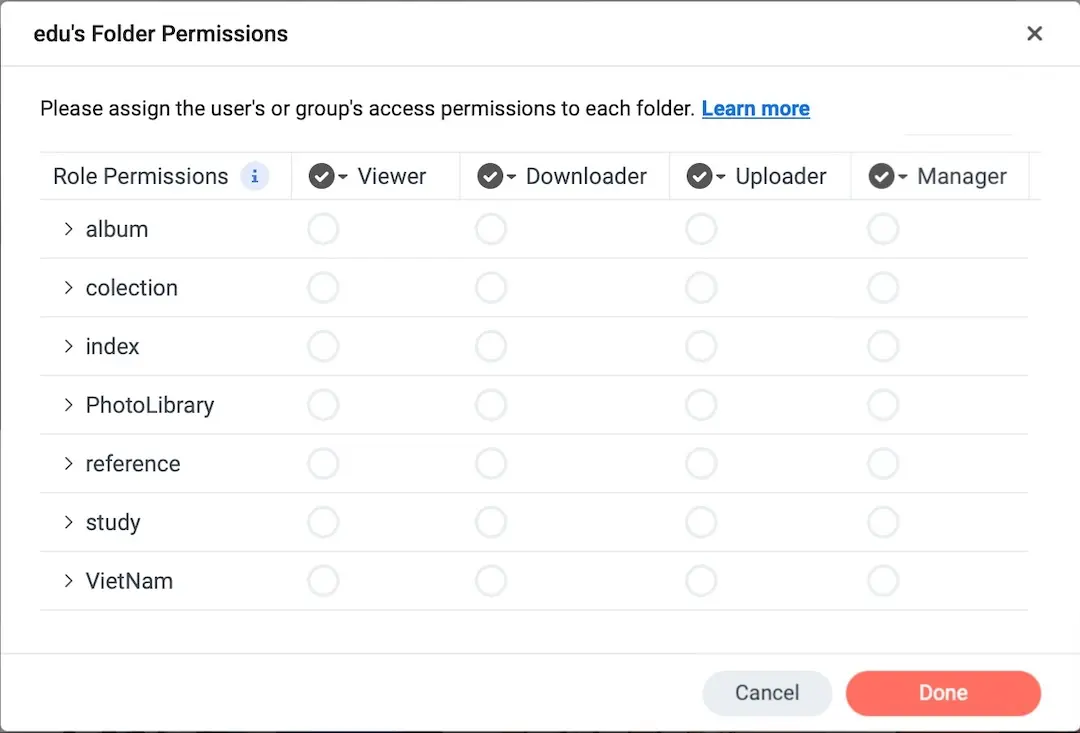Enable Viewer permission for VietNam folder
Image resolution: width=1080 pixels, height=733 pixels.
coord(323,581)
